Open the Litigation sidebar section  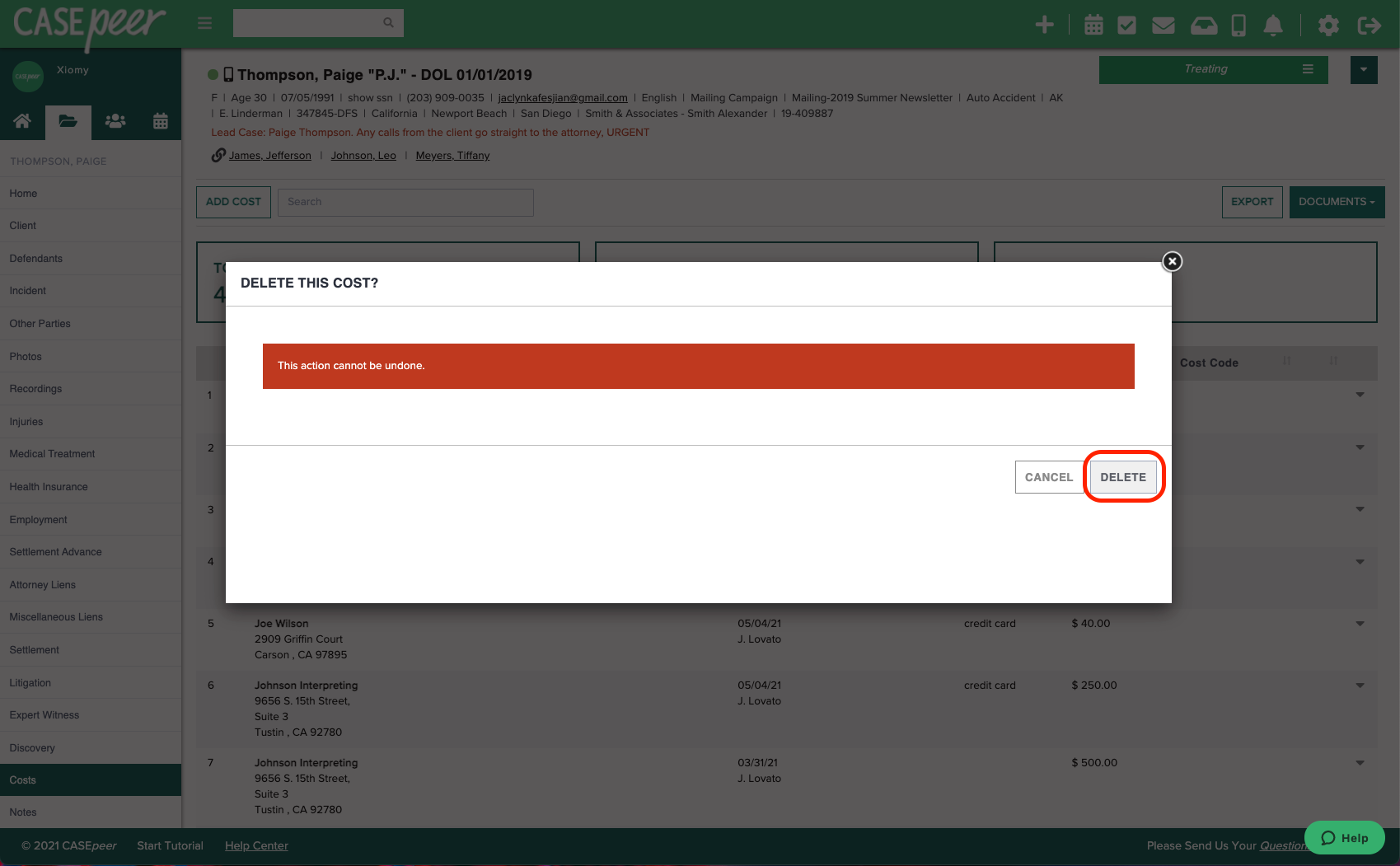point(30,682)
